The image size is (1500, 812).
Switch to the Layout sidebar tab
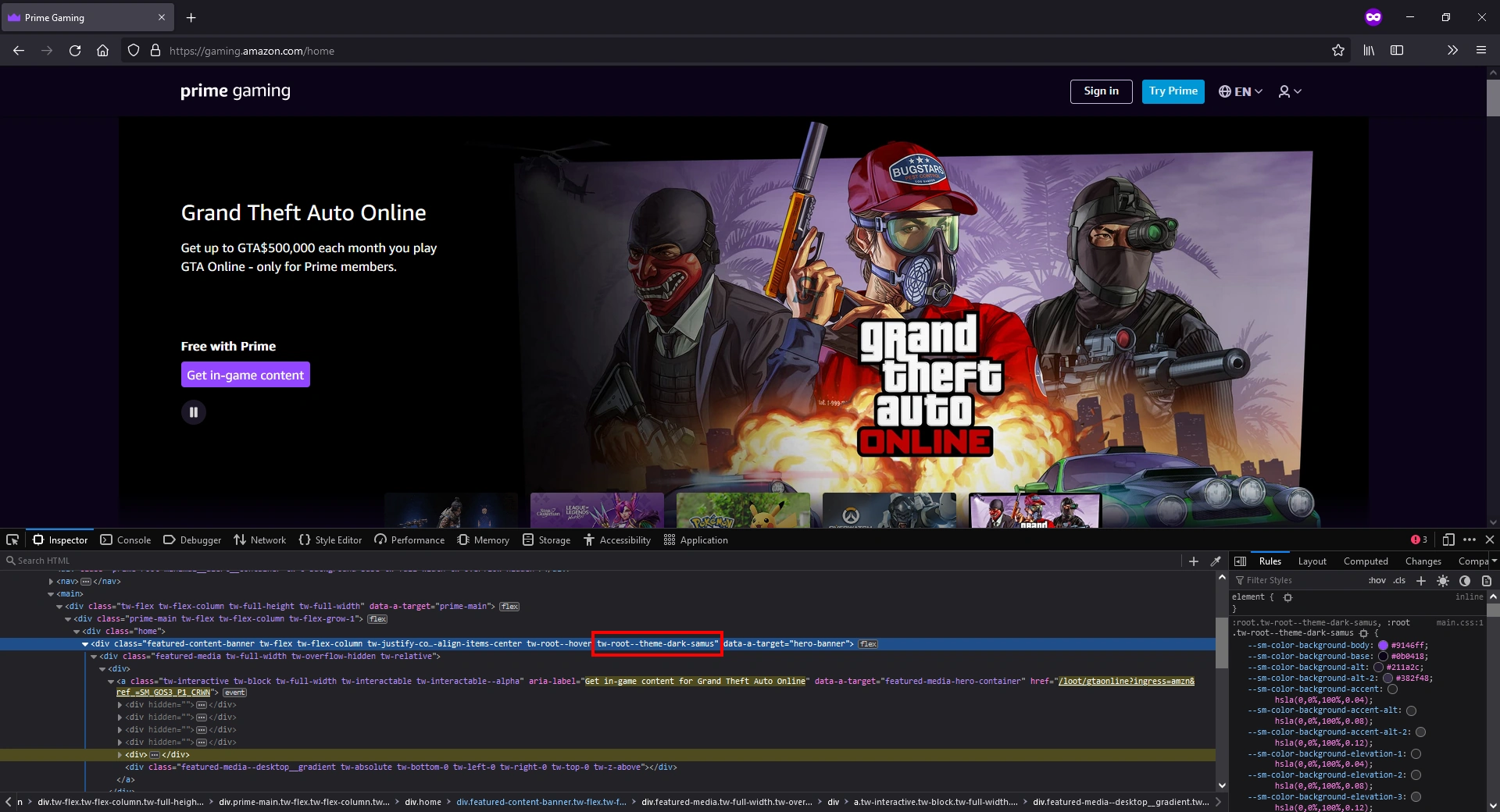pyautogui.click(x=1312, y=561)
